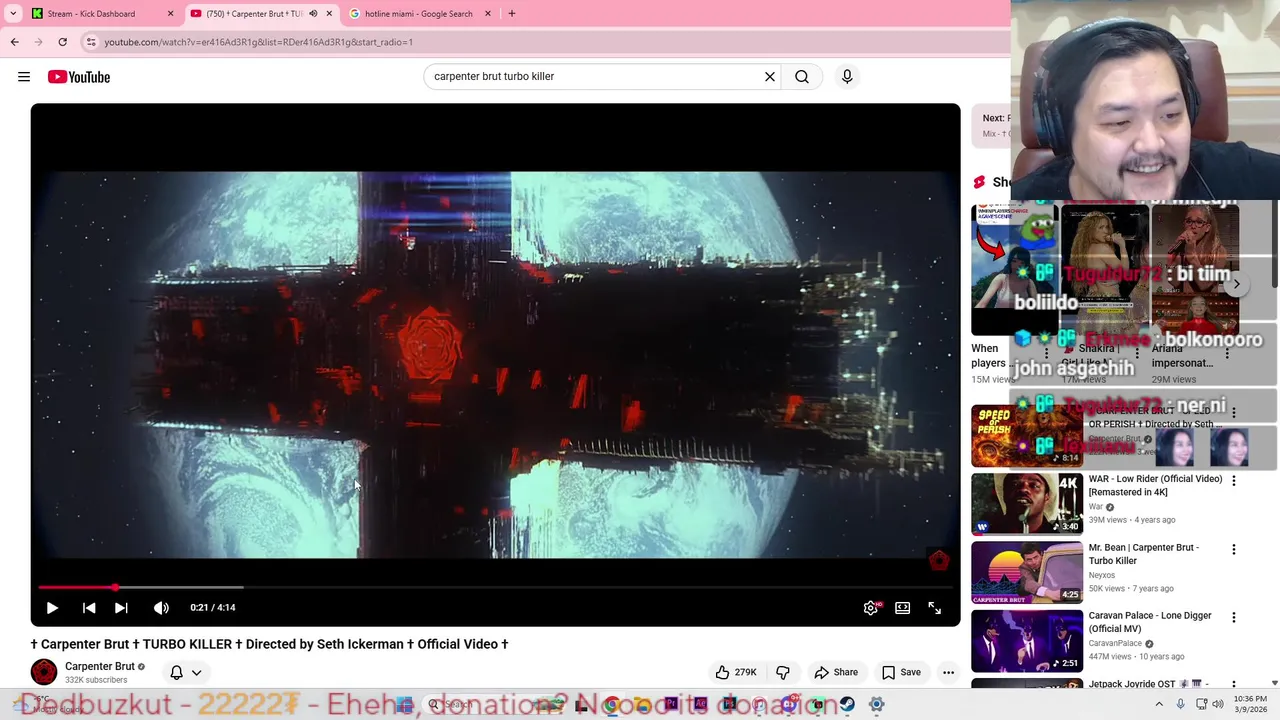Image resolution: width=1280 pixels, height=720 pixels.
Task: Go back in browser history
Action: click(14, 42)
